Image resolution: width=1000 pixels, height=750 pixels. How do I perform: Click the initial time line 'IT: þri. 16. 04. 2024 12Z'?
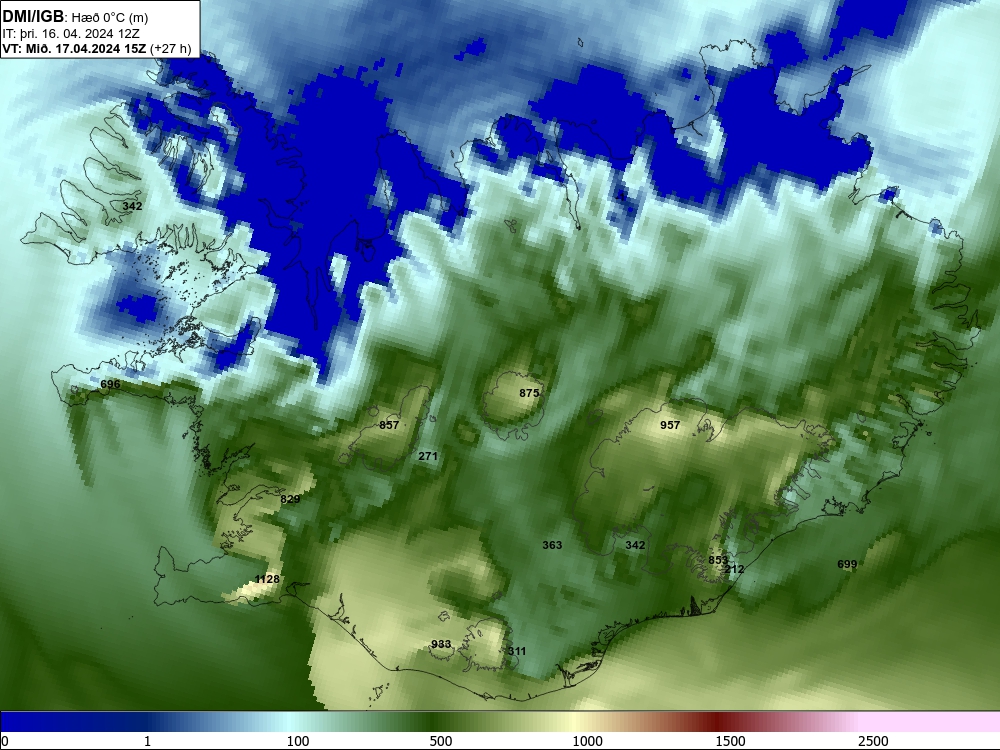(71, 34)
